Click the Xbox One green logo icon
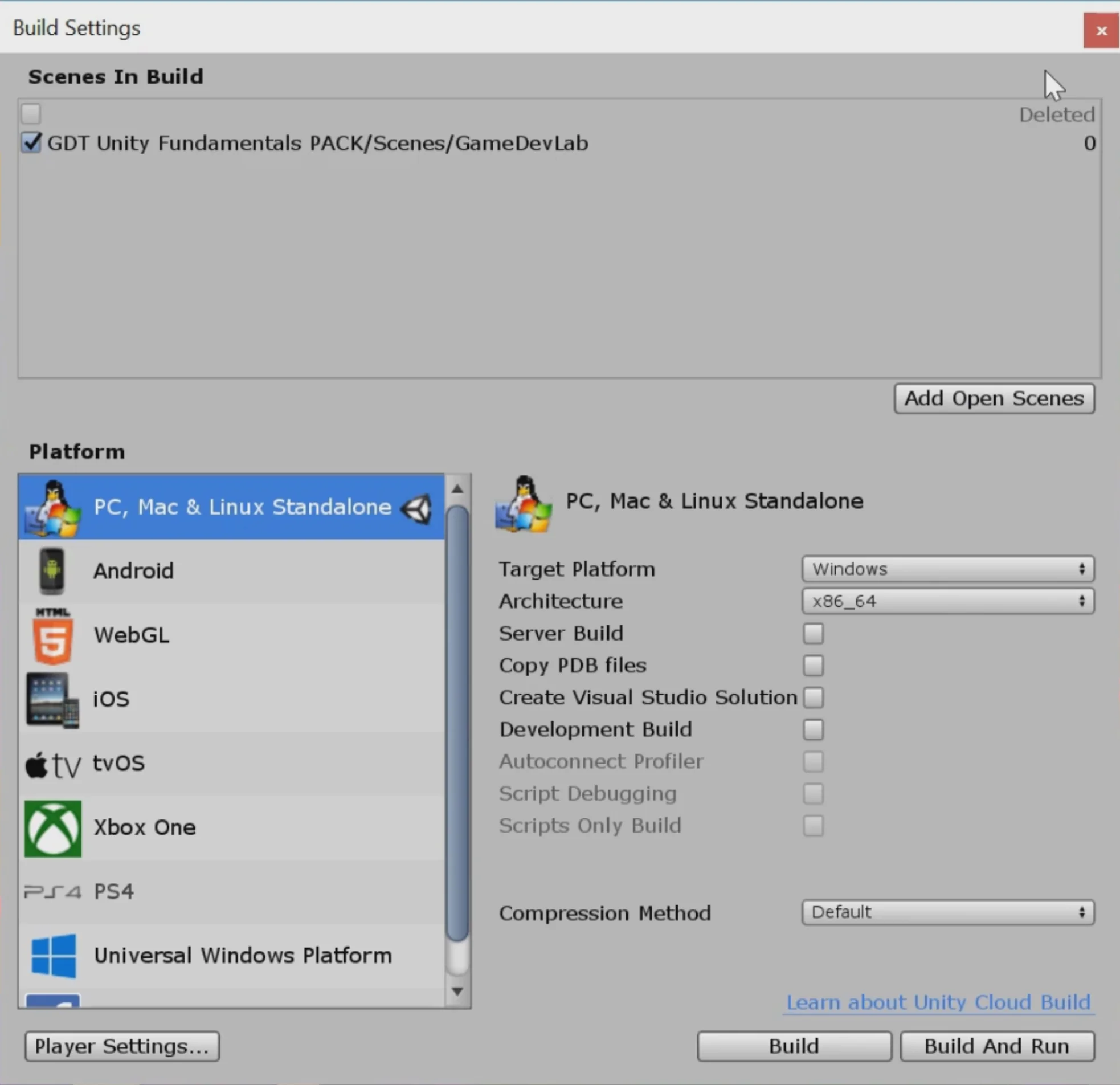Screen dimensions: 1120x1085 click(52, 829)
